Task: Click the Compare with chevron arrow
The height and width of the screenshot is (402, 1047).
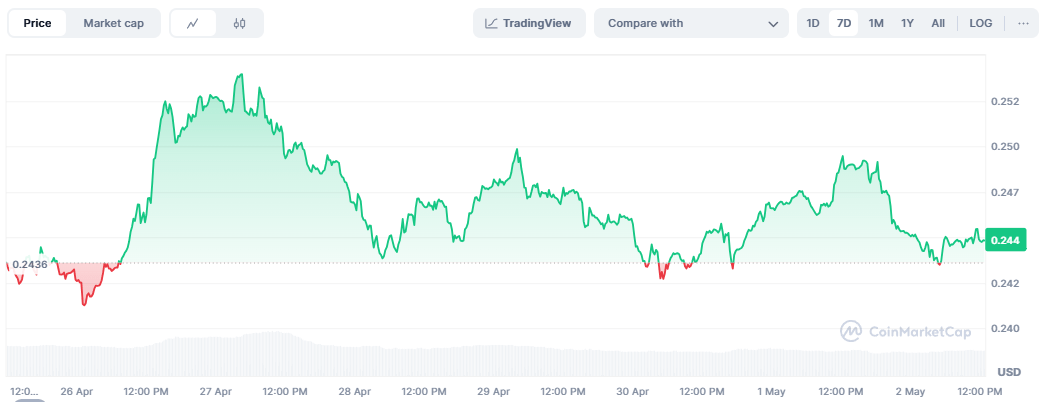Action: tap(773, 23)
